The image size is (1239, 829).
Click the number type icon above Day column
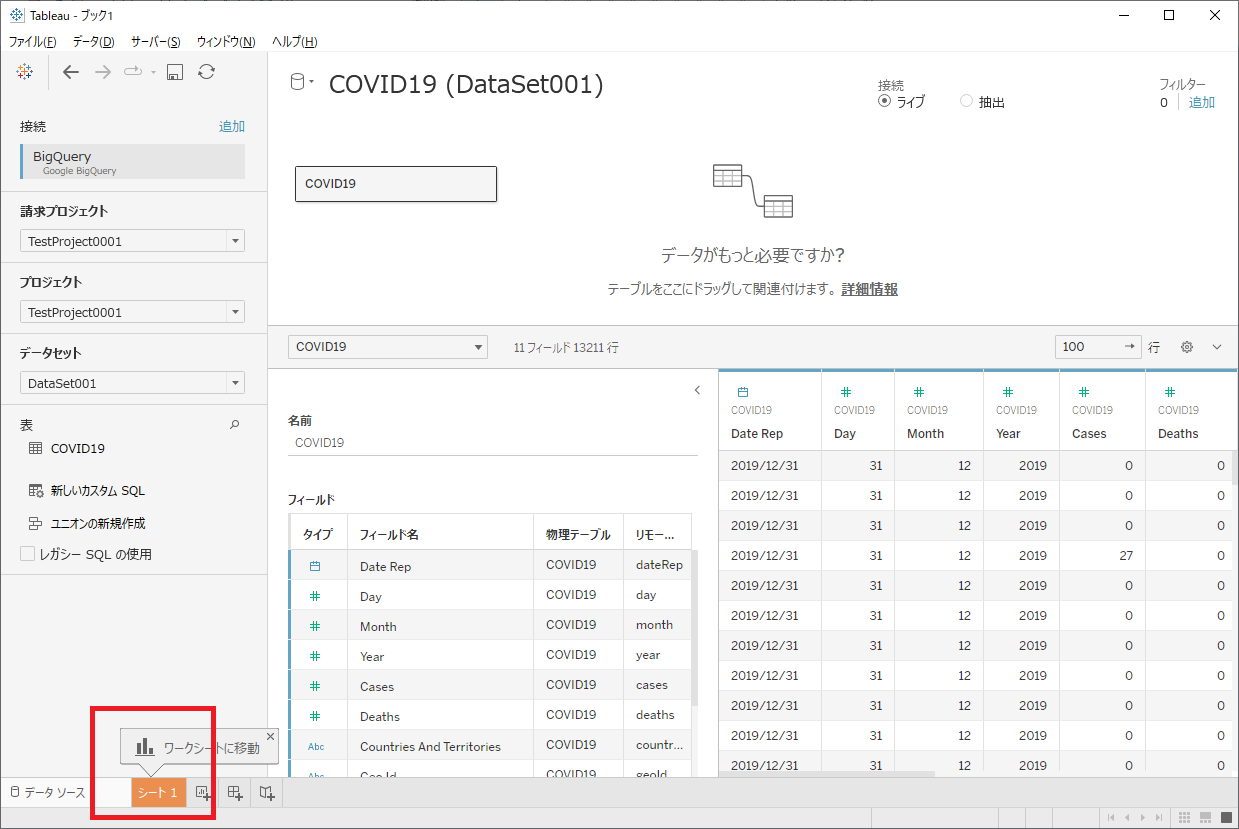(845, 392)
